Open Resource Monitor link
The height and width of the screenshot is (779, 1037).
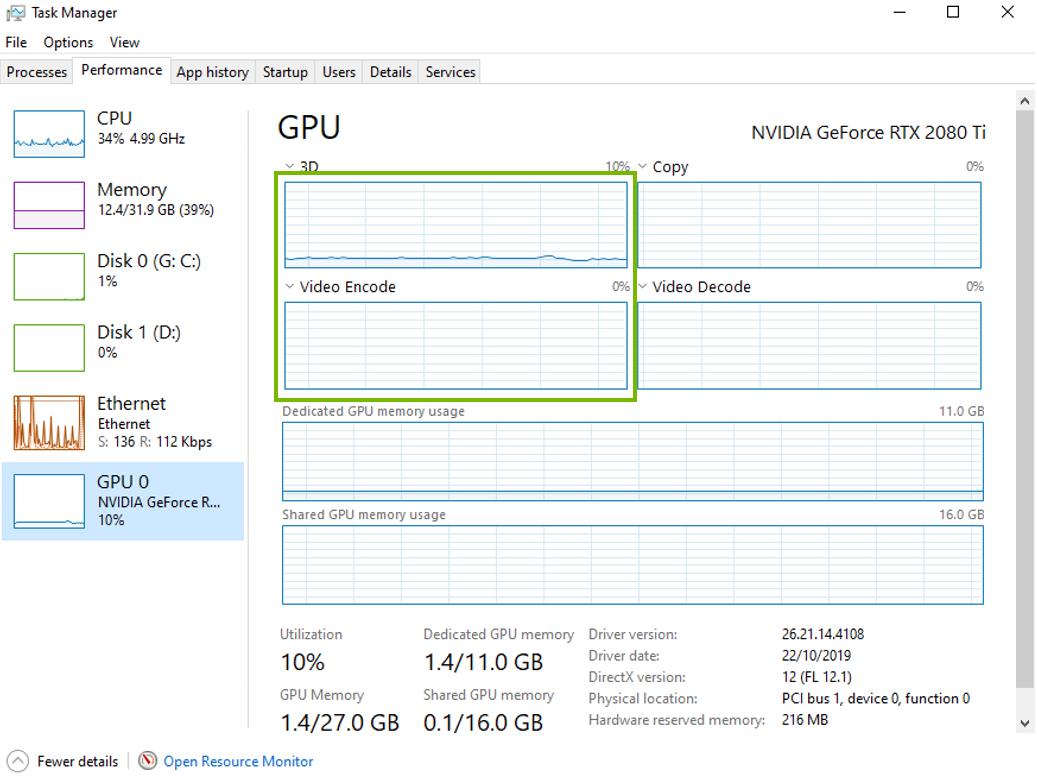tap(238, 761)
